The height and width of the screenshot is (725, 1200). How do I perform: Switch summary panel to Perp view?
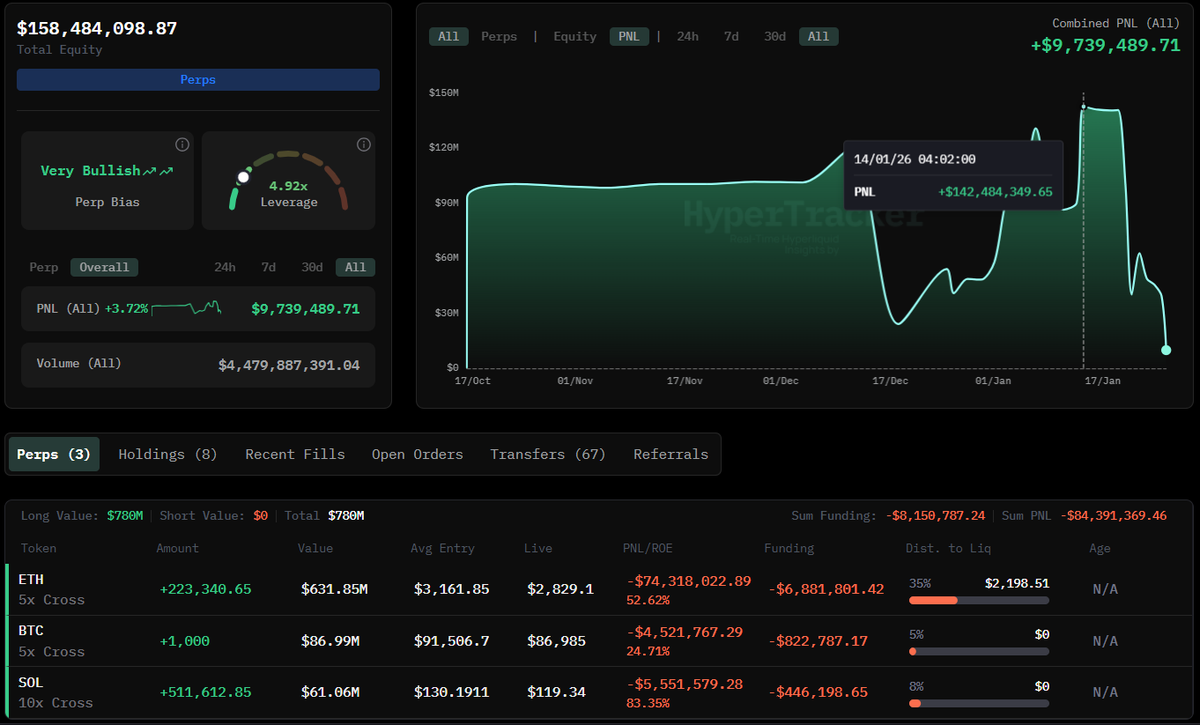point(44,267)
